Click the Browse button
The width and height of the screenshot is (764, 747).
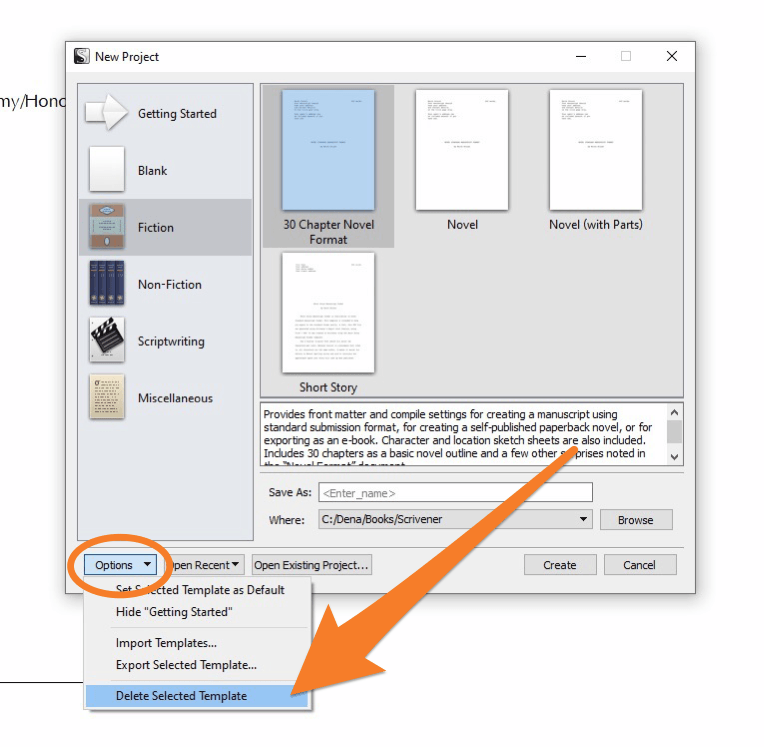pyautogui.click(x=636, y=520)
